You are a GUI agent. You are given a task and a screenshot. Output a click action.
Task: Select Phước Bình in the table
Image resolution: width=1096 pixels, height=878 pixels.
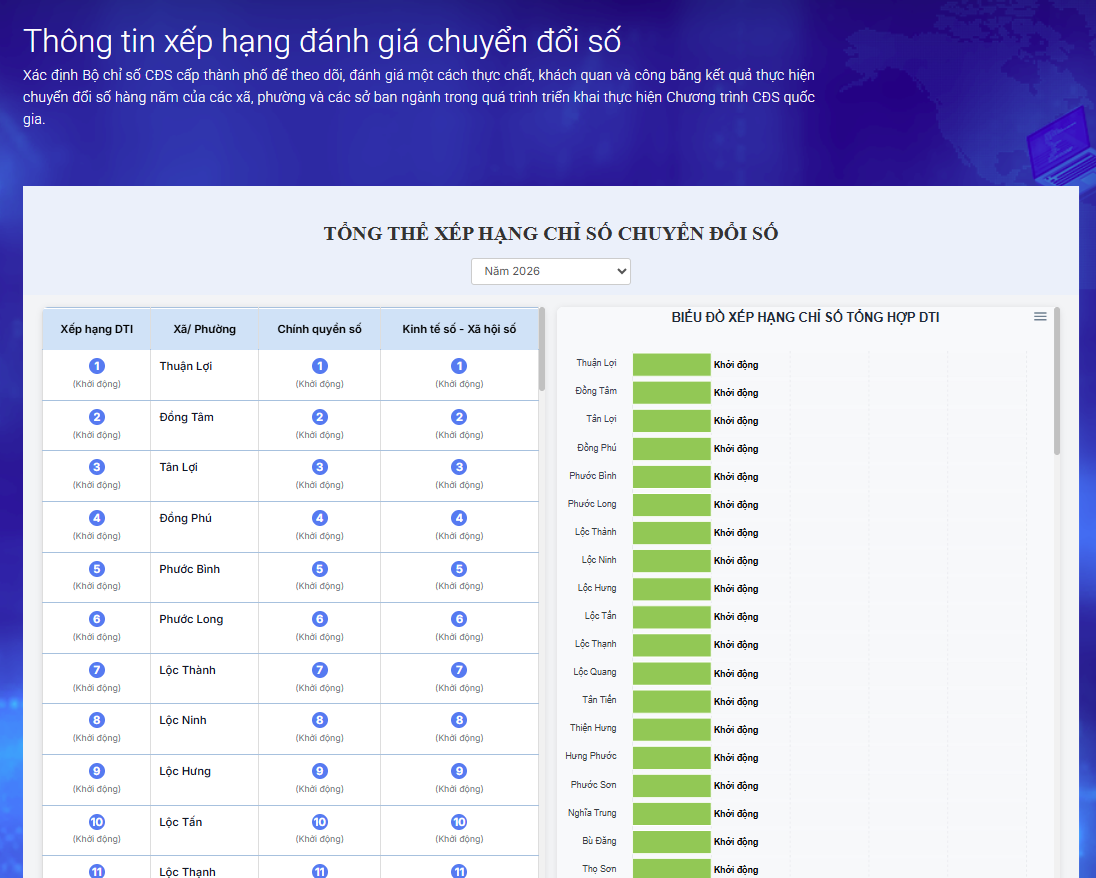[x=189, y=569]
